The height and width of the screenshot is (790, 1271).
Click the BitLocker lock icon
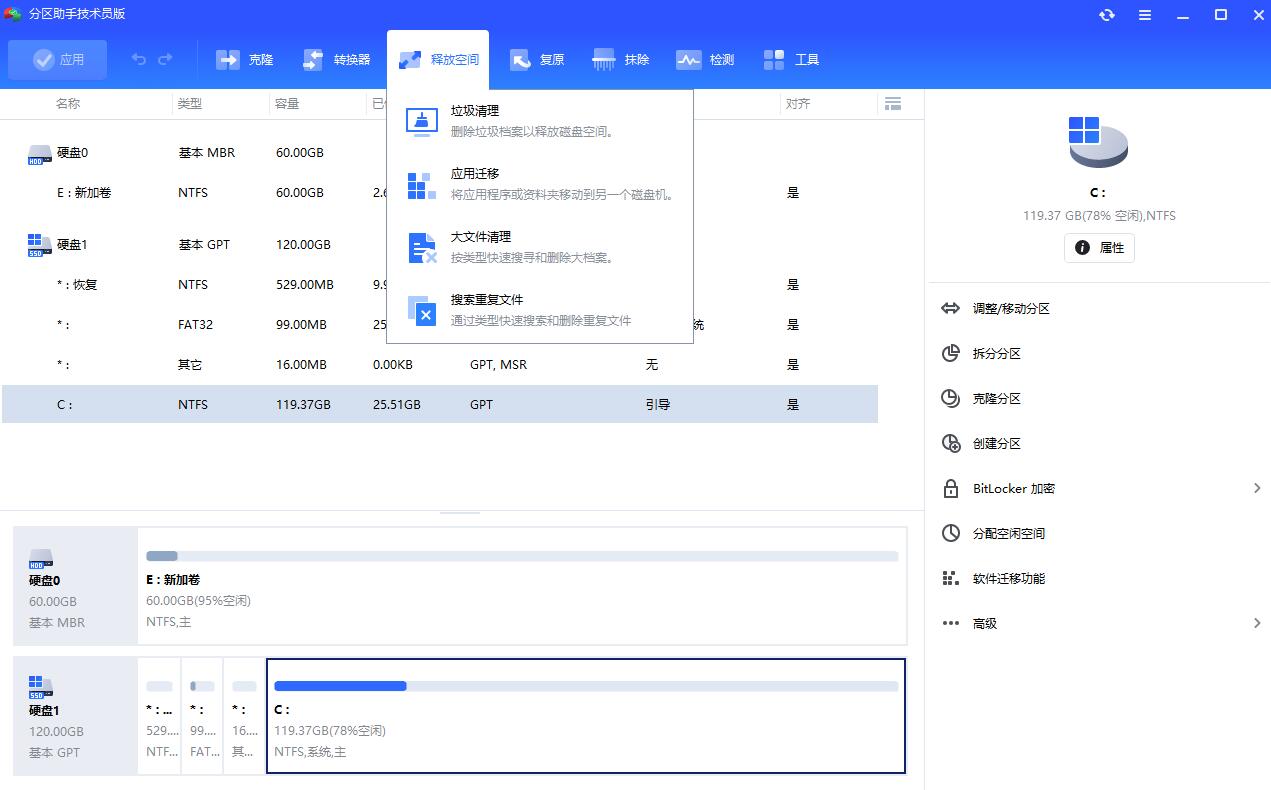click(951, 489)
